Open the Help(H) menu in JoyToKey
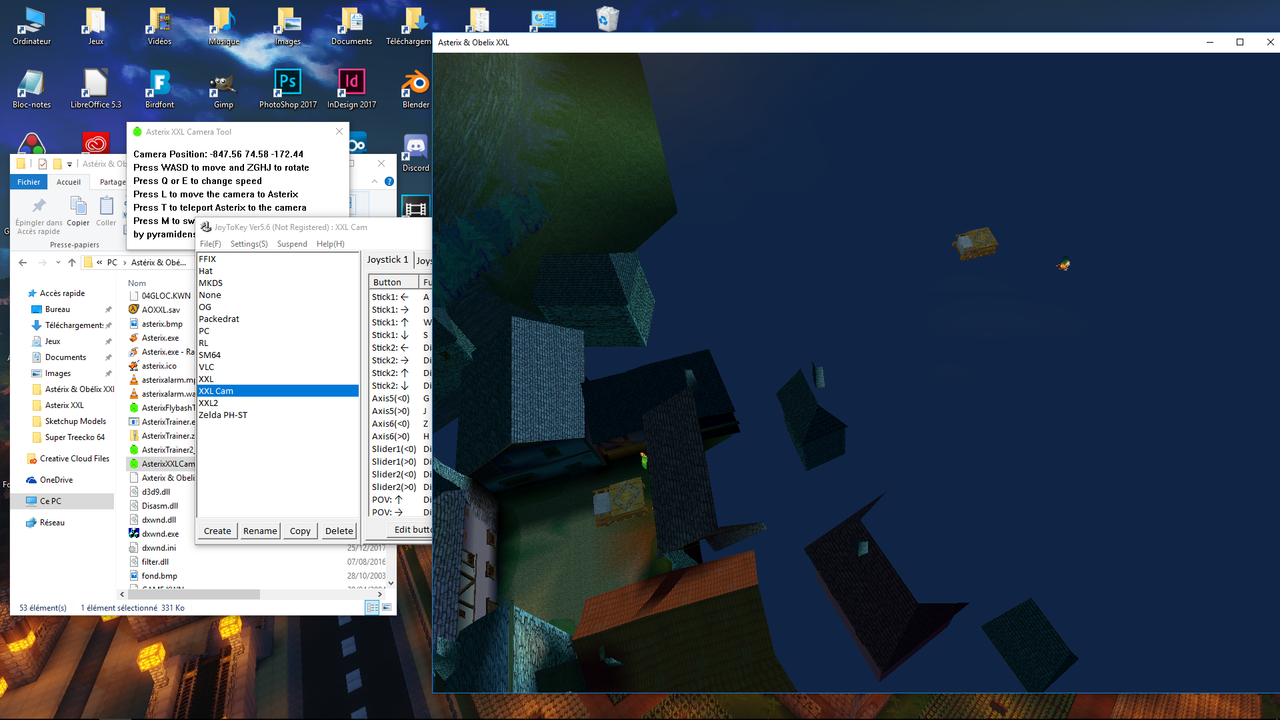 [x=330, y=244]
